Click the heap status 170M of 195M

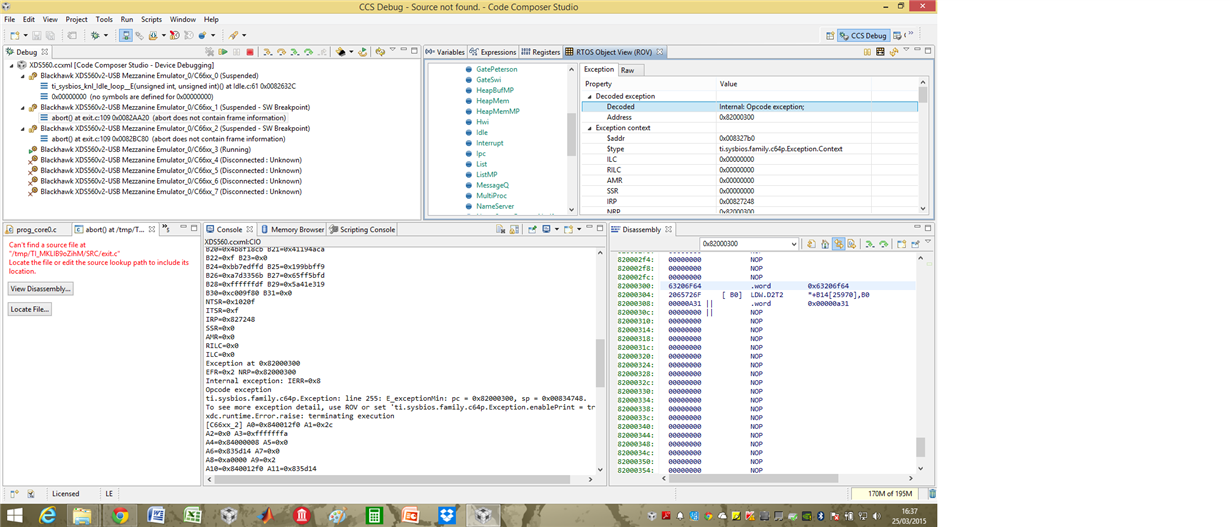tap(885, 494)
